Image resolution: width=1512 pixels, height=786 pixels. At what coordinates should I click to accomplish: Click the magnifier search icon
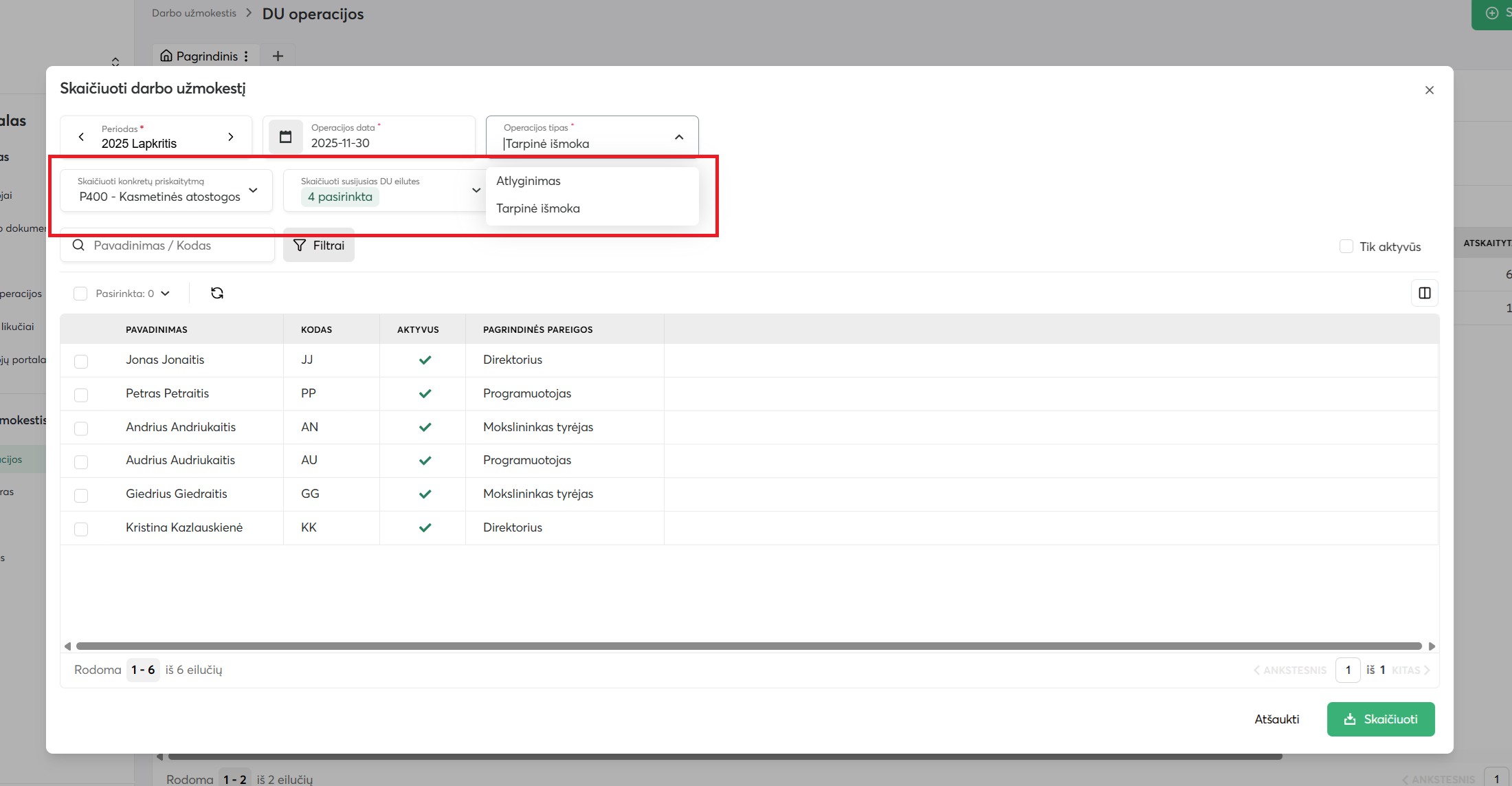pos(78,245)
